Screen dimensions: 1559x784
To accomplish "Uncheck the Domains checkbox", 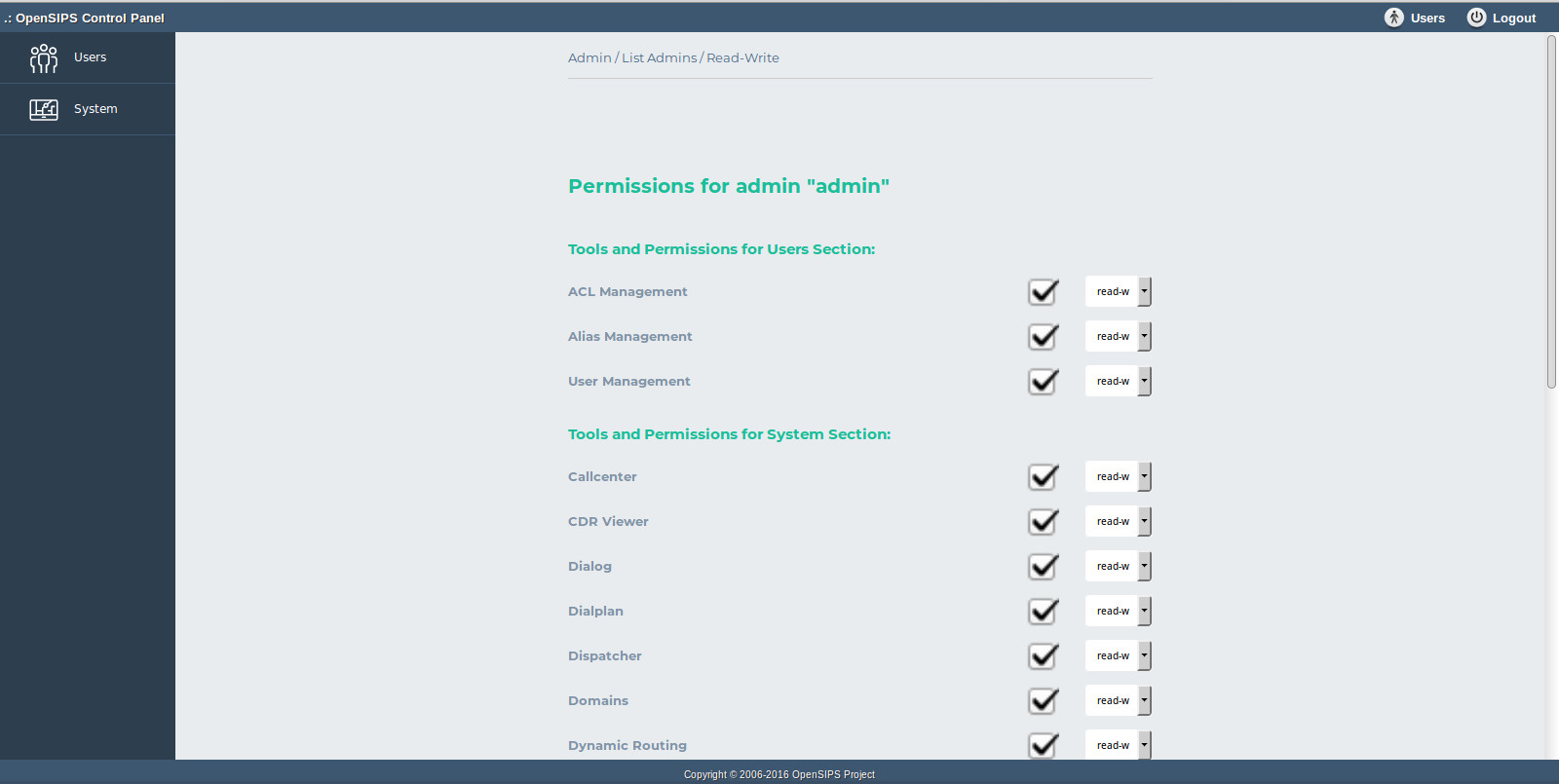I will point(1044,700).
